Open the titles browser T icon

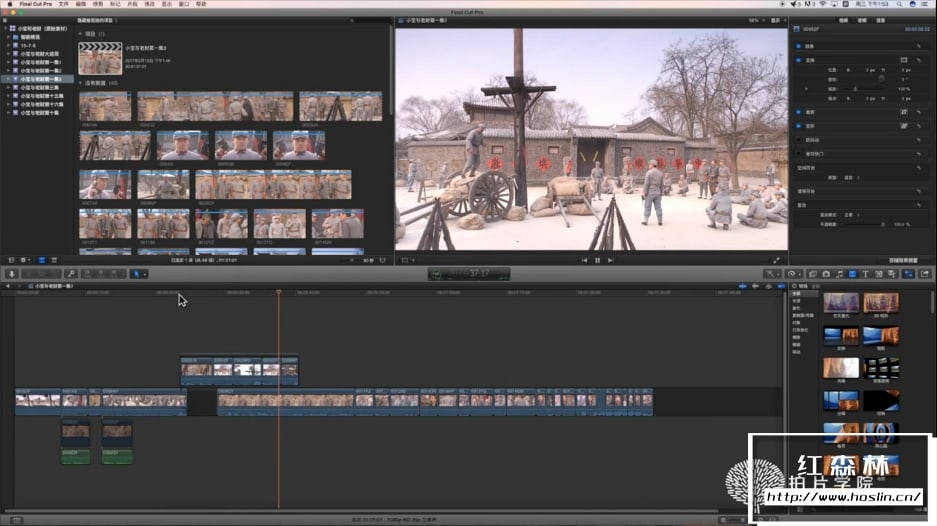coord(865,274)
